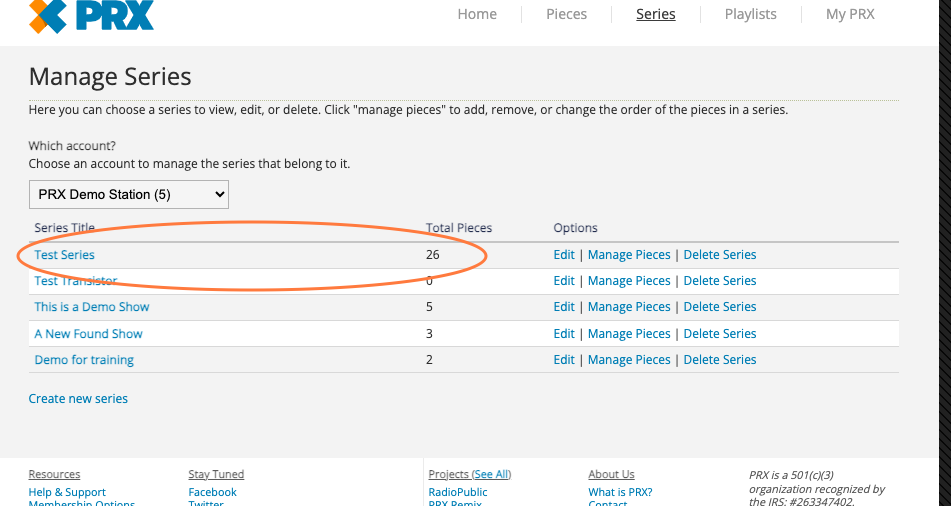Viewport: 951px width, 506px height.
Task: Open the A New Found Show series
Action: 89,334
